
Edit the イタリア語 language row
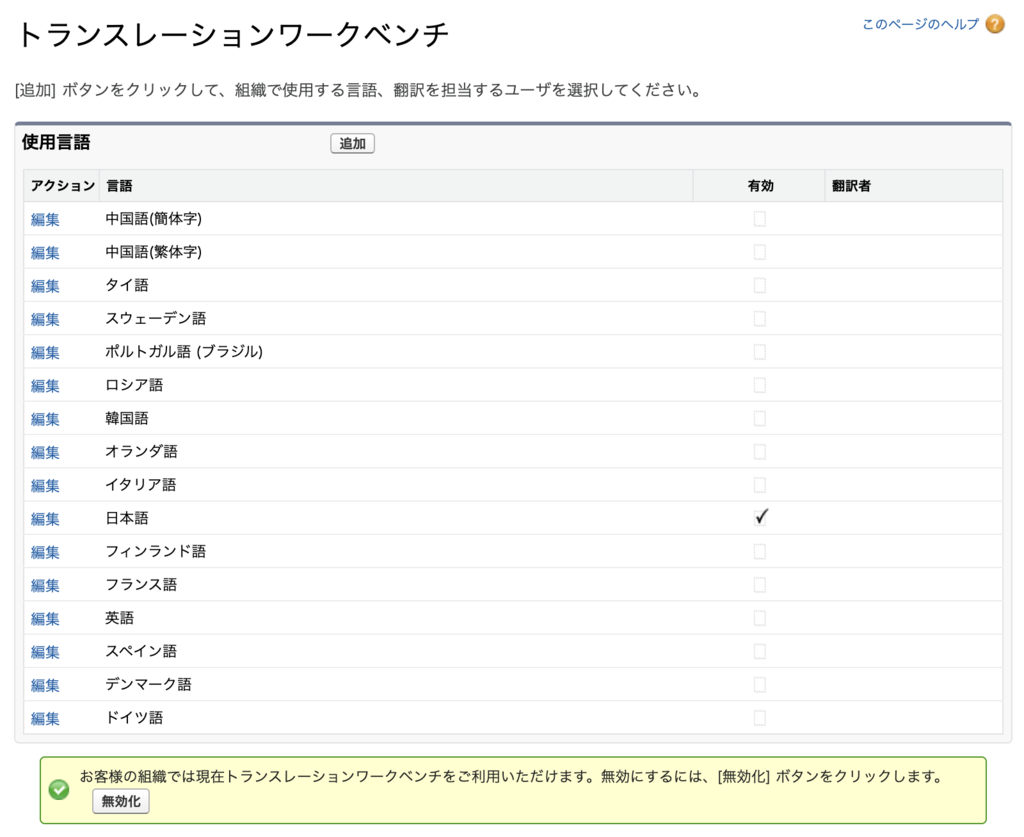pyautogui.click(x=45, y=485)
